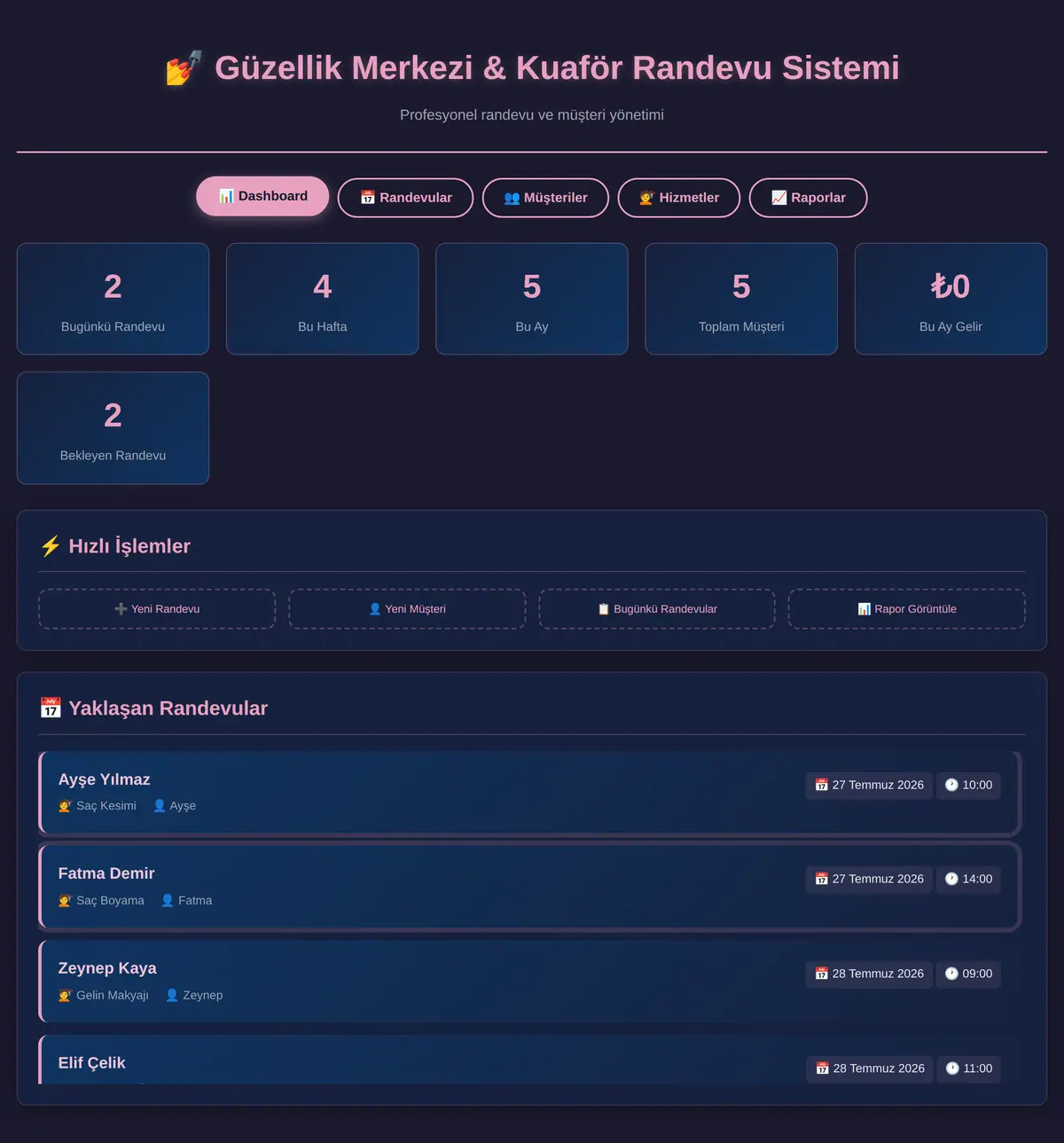Viewport: 1064px width, 1143px height.
Task: Click the Yeni Randevu quick action
Action: click(x=157, y=609)
